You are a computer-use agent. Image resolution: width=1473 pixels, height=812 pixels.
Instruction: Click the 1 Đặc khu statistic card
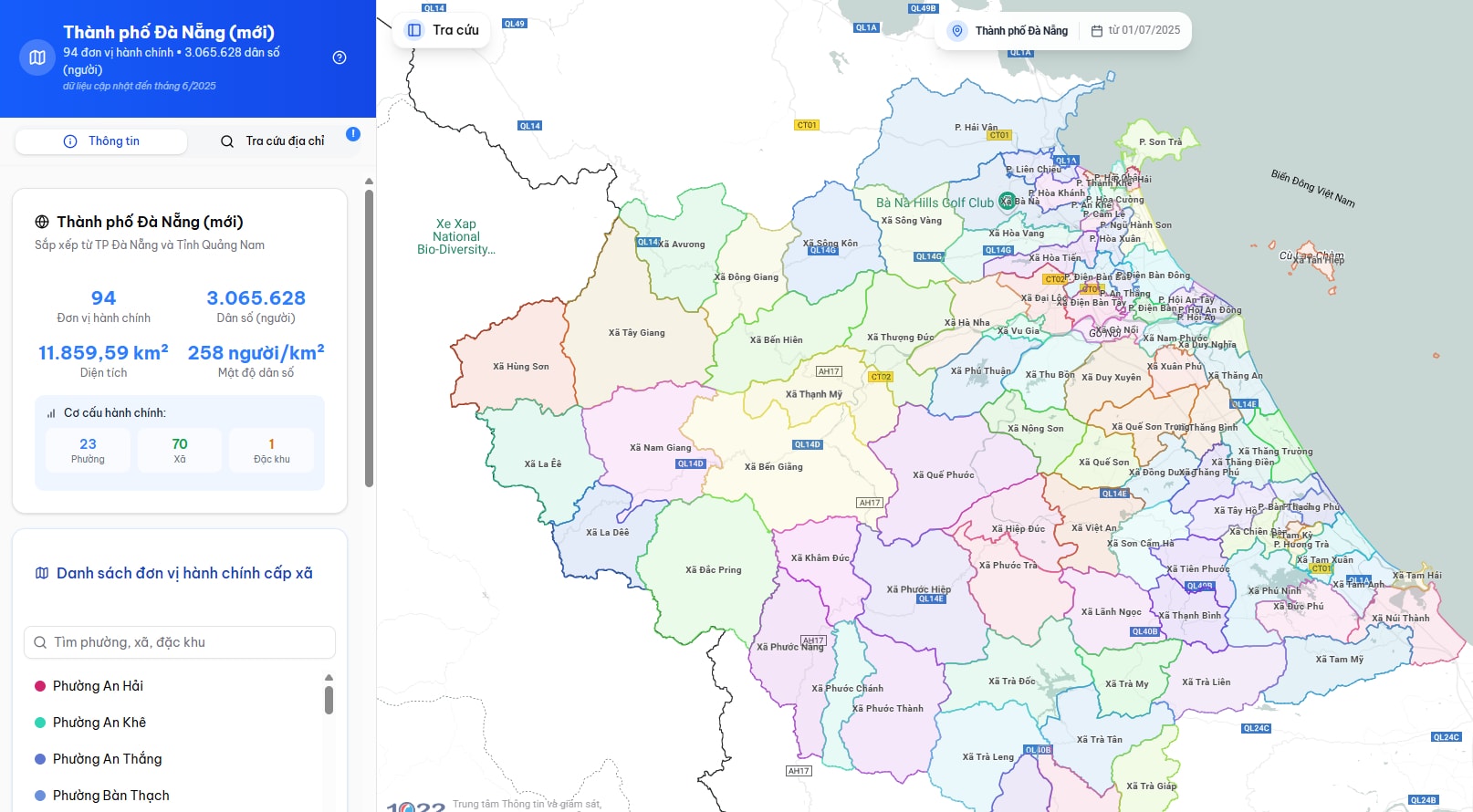[272, 451]
